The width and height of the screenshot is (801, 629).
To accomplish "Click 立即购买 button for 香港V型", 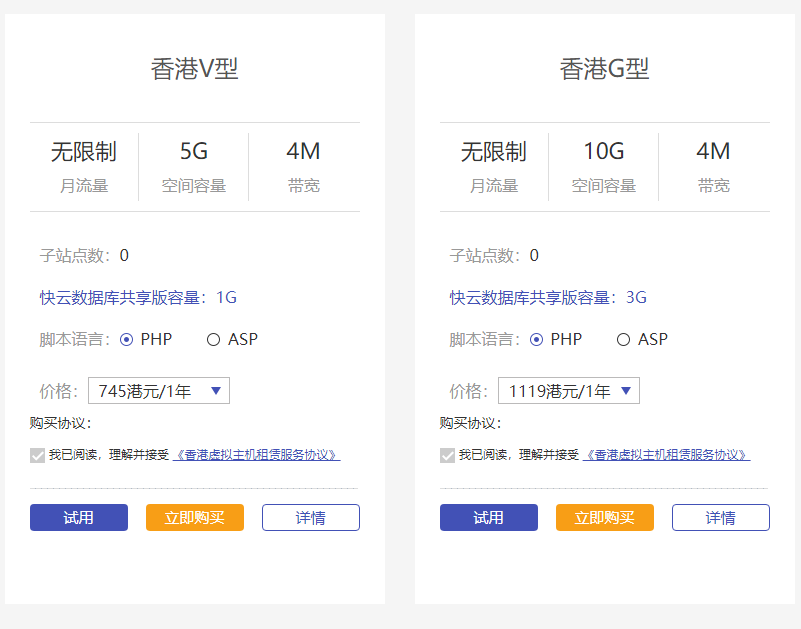I will pos(195,517).
